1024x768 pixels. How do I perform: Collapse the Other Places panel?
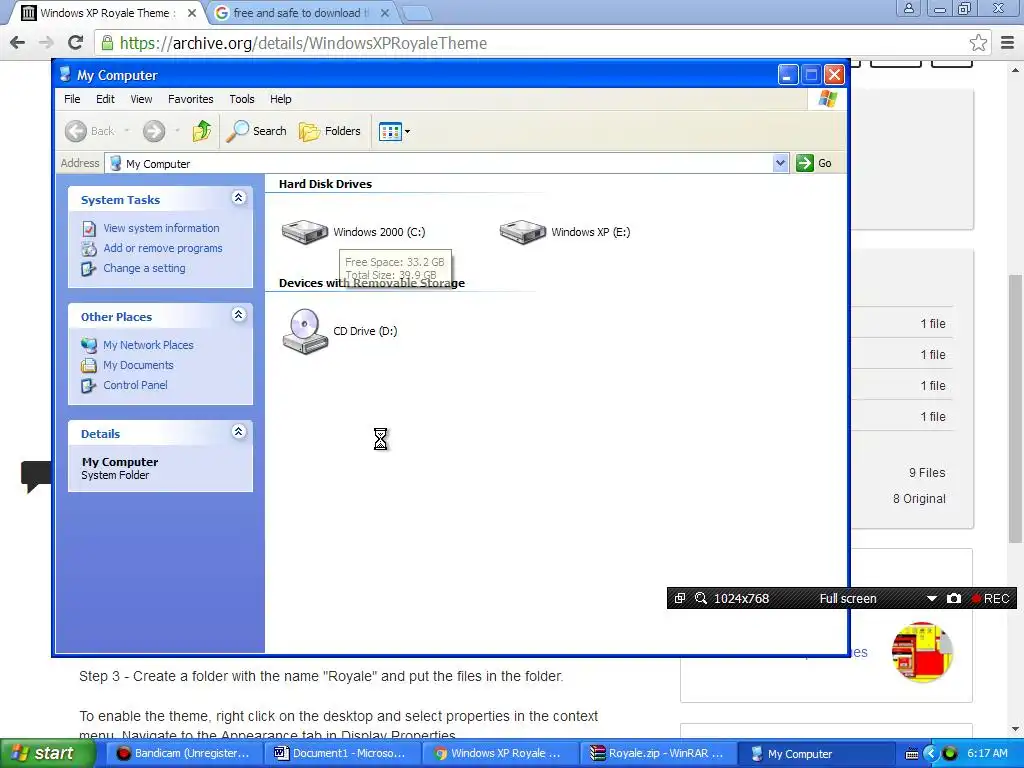(238, 315)
